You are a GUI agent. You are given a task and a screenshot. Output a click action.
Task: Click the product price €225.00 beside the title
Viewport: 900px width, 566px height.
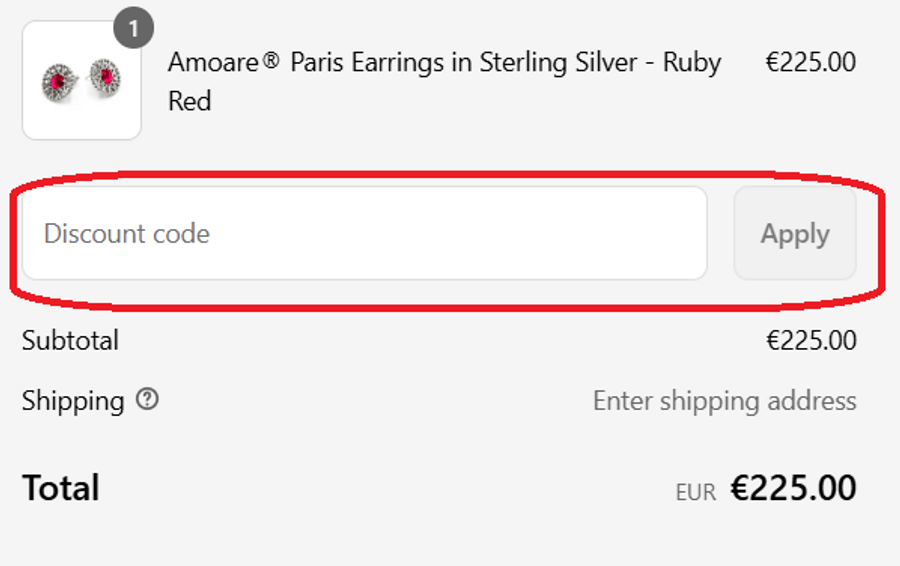pyautogui.click(x=810, y=62)
